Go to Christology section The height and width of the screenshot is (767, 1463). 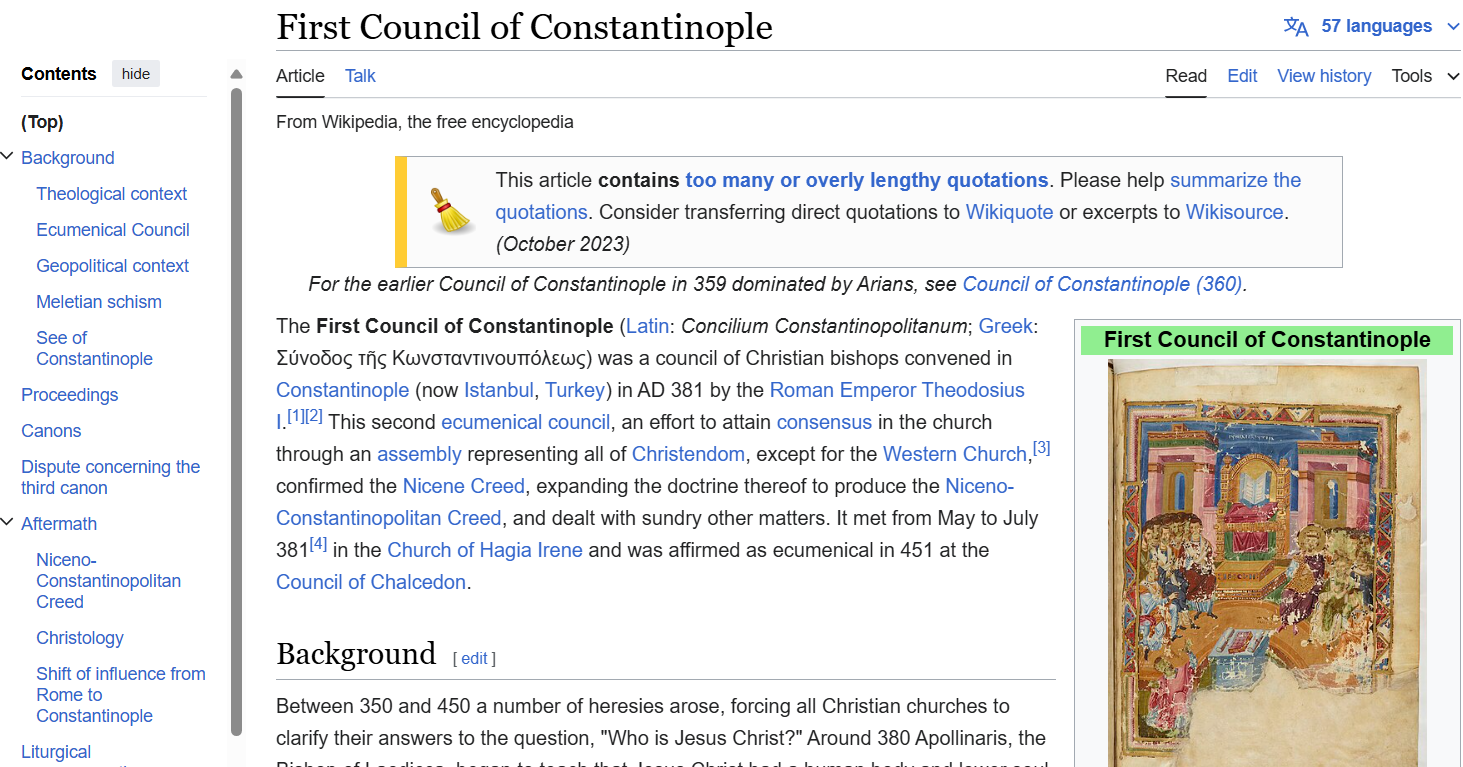pos(80,638)
